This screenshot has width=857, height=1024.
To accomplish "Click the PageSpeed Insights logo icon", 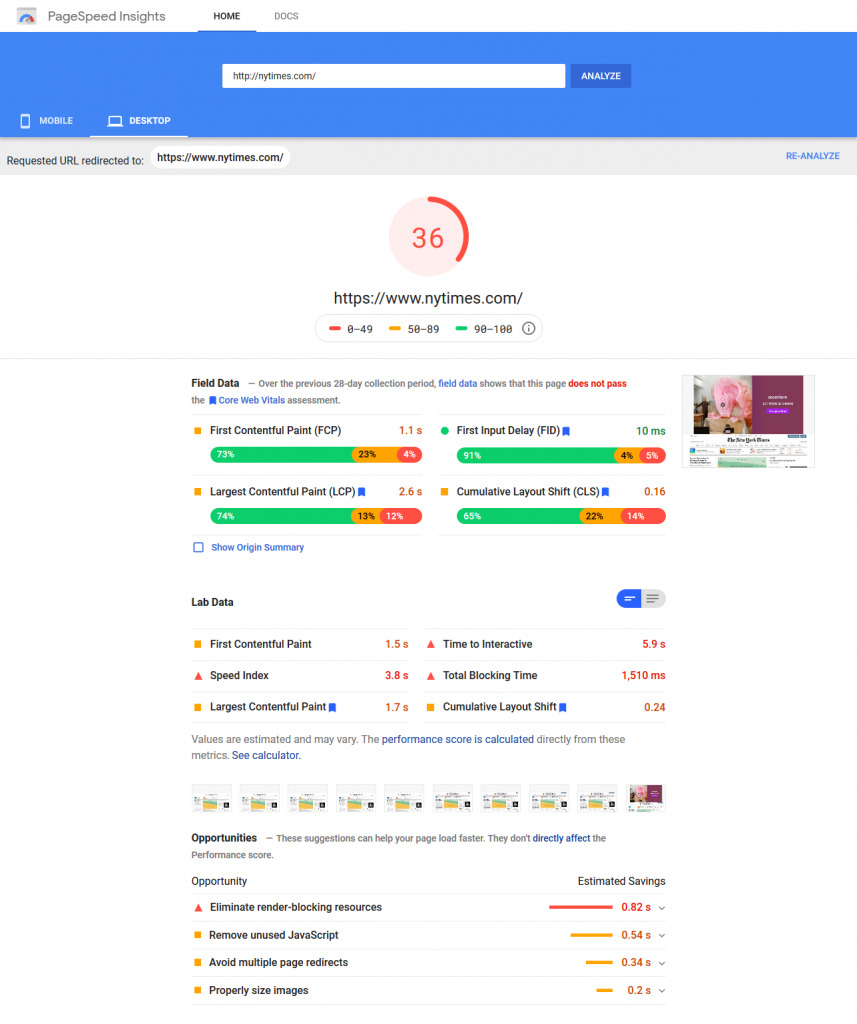I will coord(27,16).
